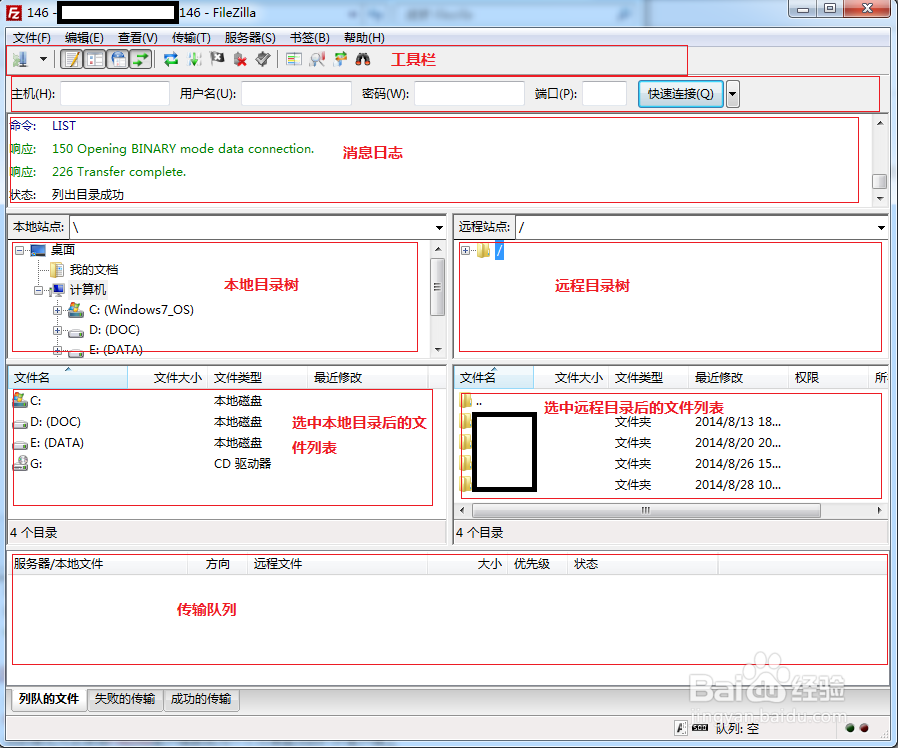Toggle directory comparison icon
This screenshot has height=748, width=898.
click(317, 59)
